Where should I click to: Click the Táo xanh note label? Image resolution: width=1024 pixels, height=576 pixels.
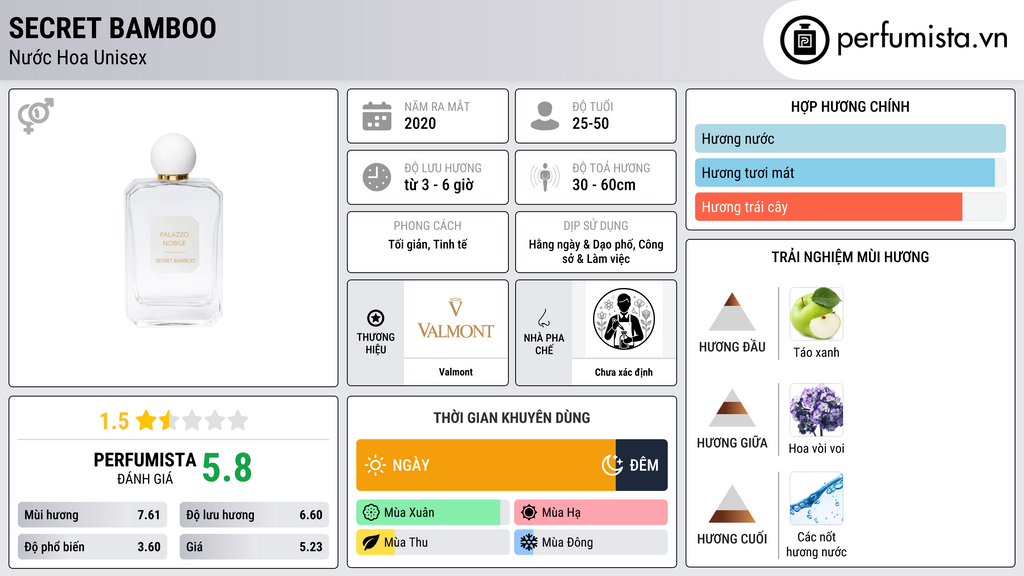coord(816,353)
